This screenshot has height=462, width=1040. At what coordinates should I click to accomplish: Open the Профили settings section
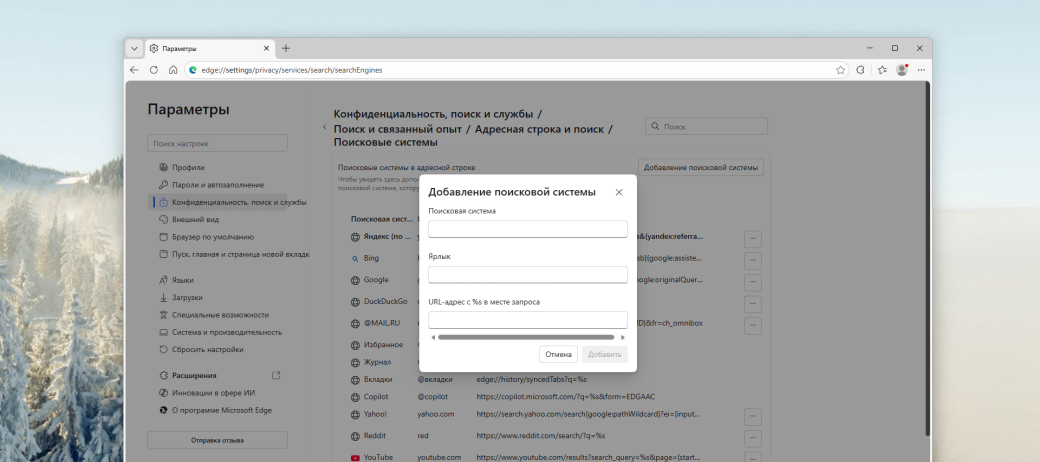[x=188, y=167]
